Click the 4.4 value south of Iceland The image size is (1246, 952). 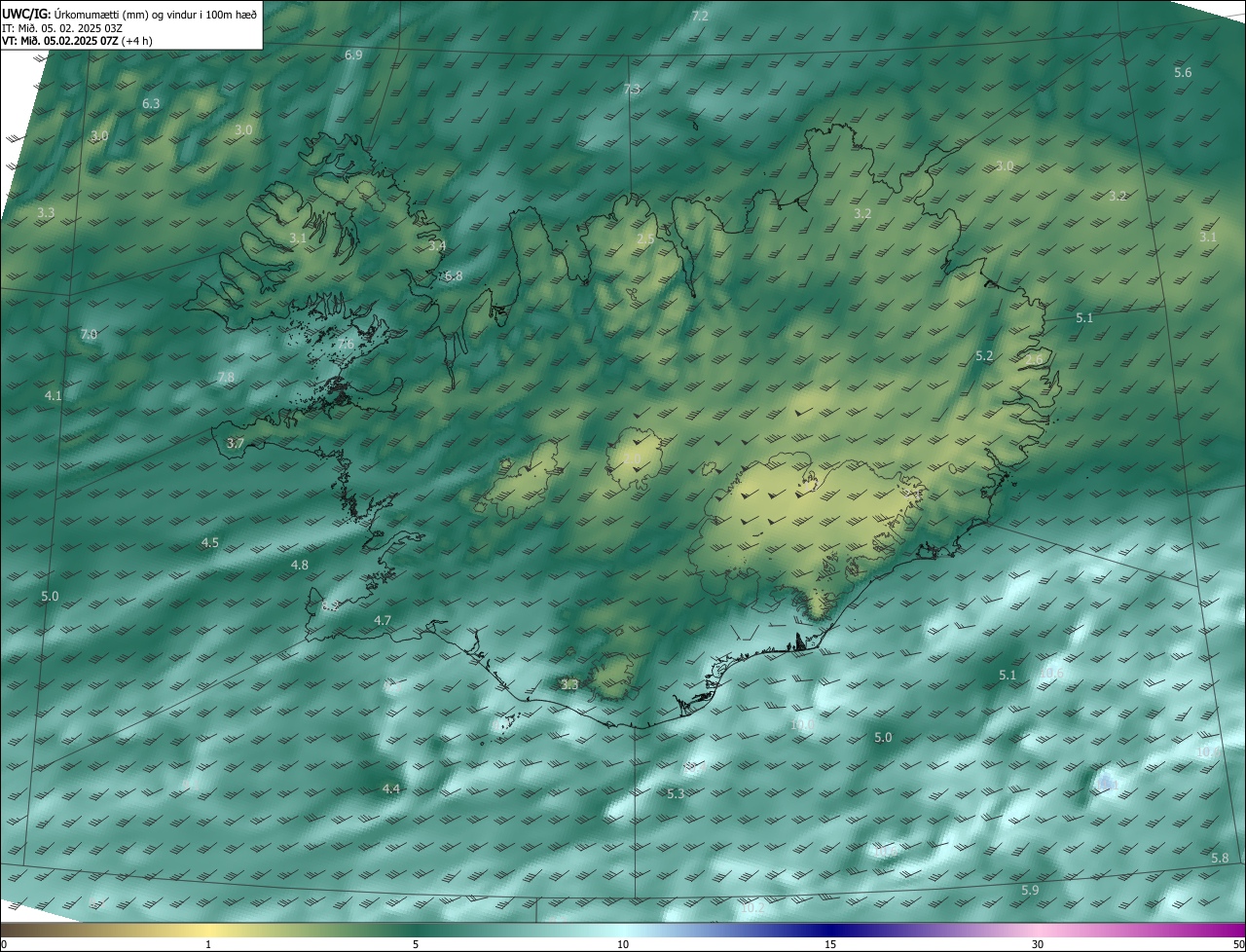click(x=391, y=789)
